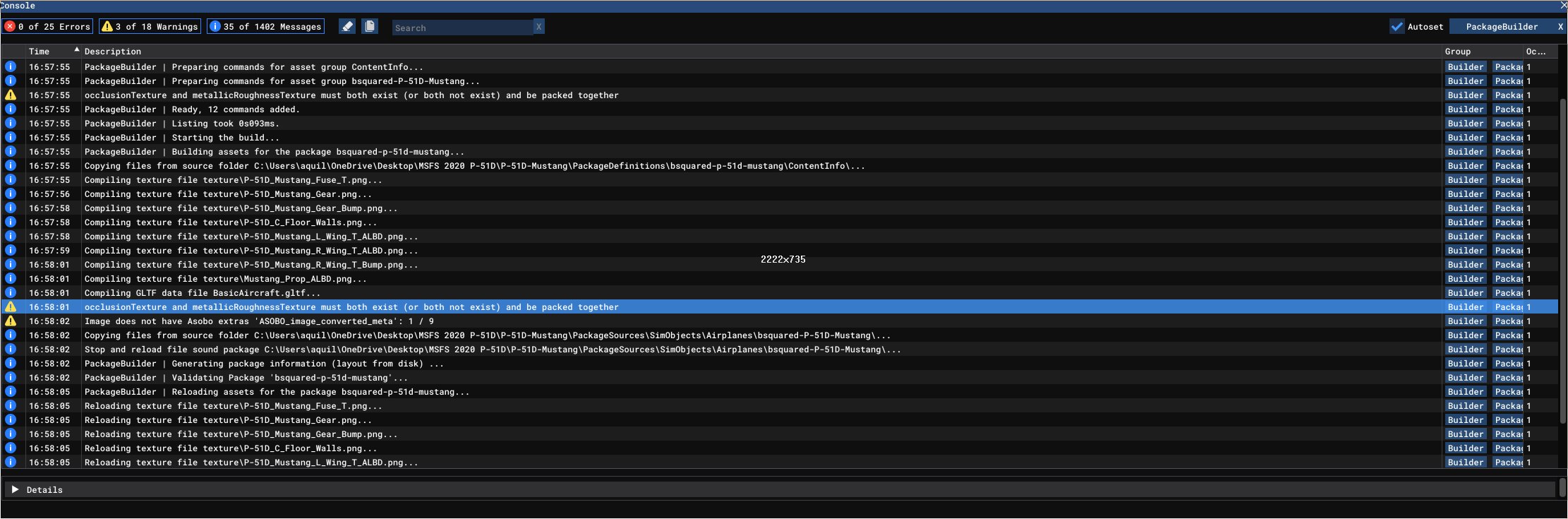Click the Group column header
The image size is (1568, 519).
(1458, 52)
